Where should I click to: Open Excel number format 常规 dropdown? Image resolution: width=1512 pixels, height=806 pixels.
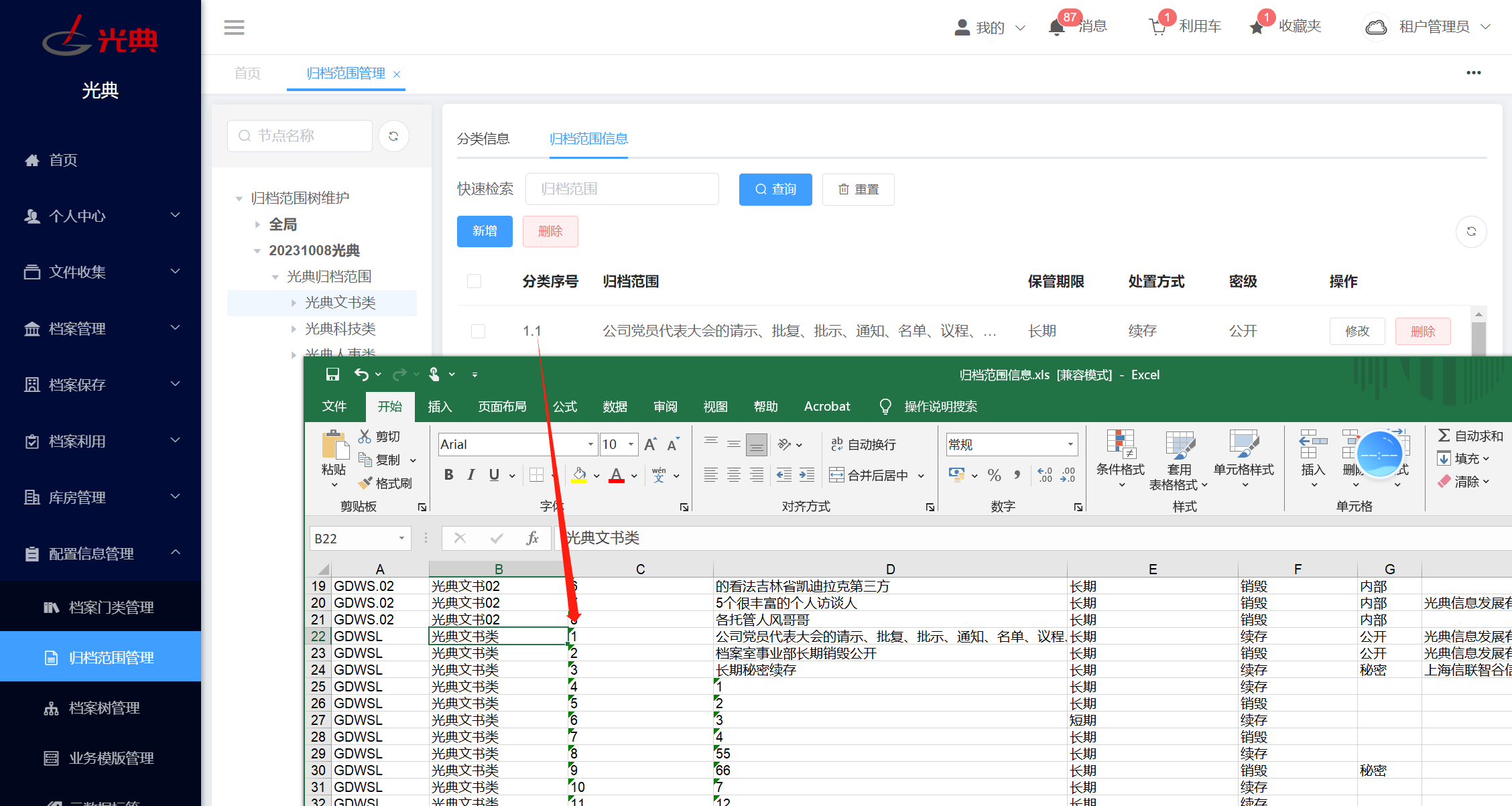[1070, 444]
